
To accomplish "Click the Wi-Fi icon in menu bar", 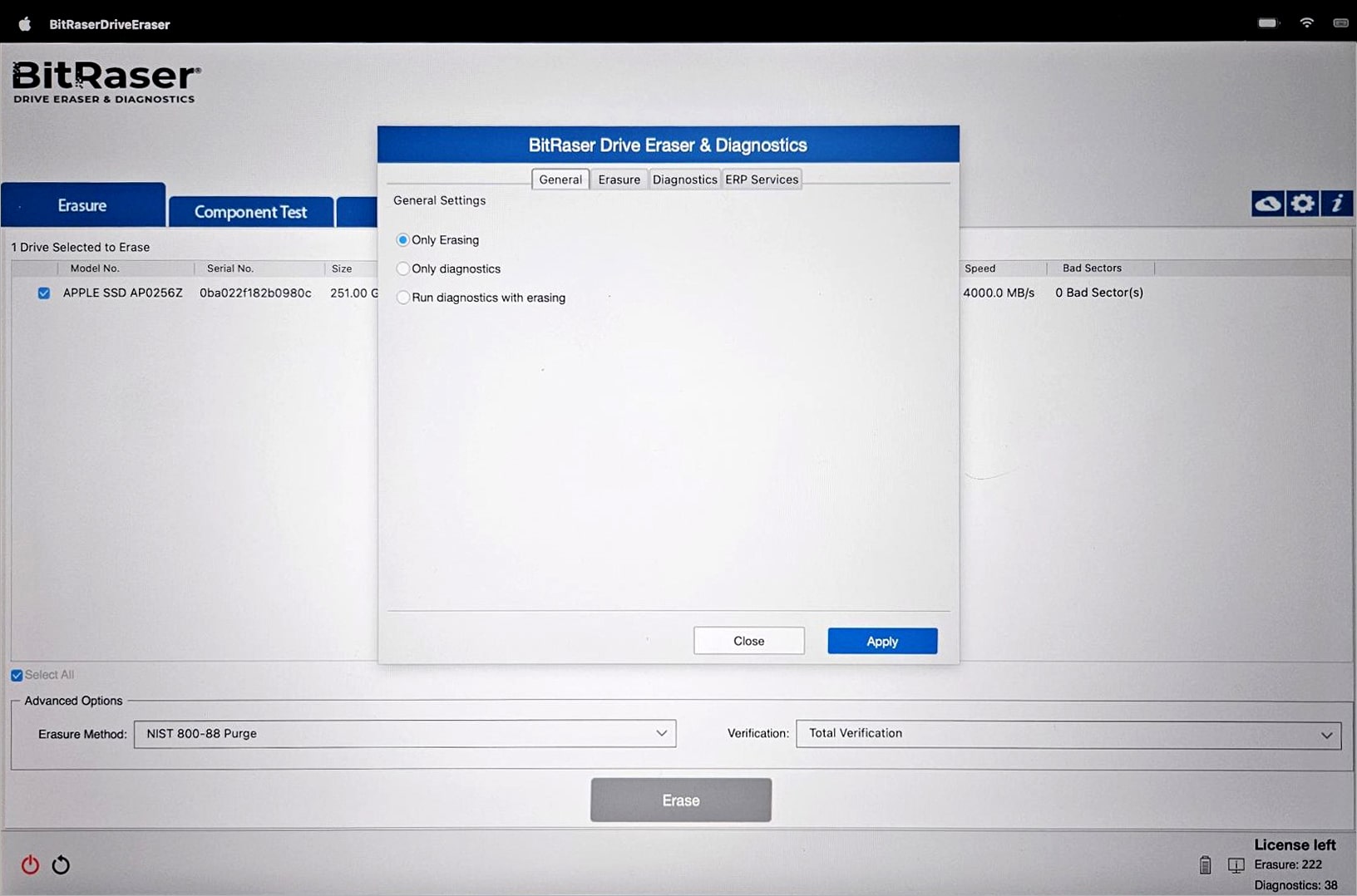I will pos(1307,23).
